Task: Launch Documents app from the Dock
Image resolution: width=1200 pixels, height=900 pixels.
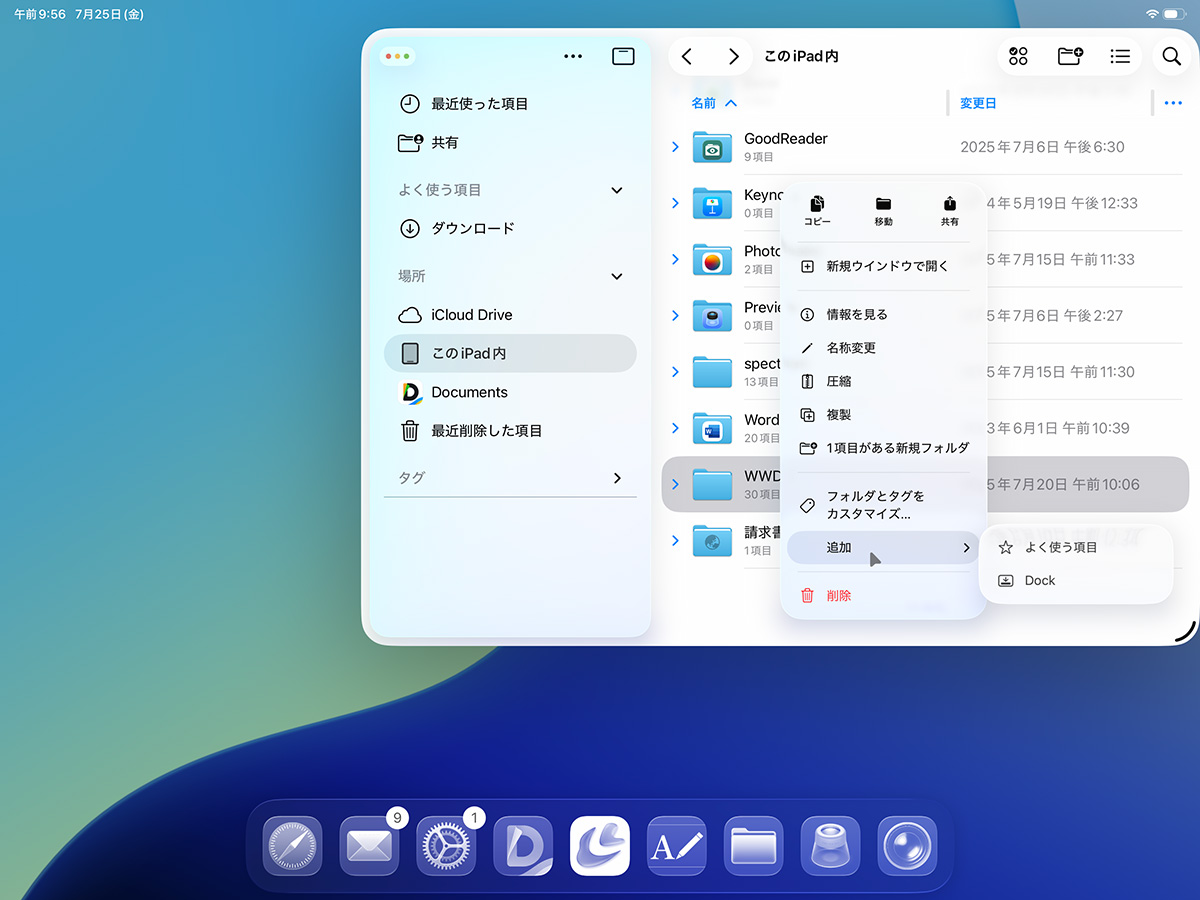Action: (x=523, y=846)
